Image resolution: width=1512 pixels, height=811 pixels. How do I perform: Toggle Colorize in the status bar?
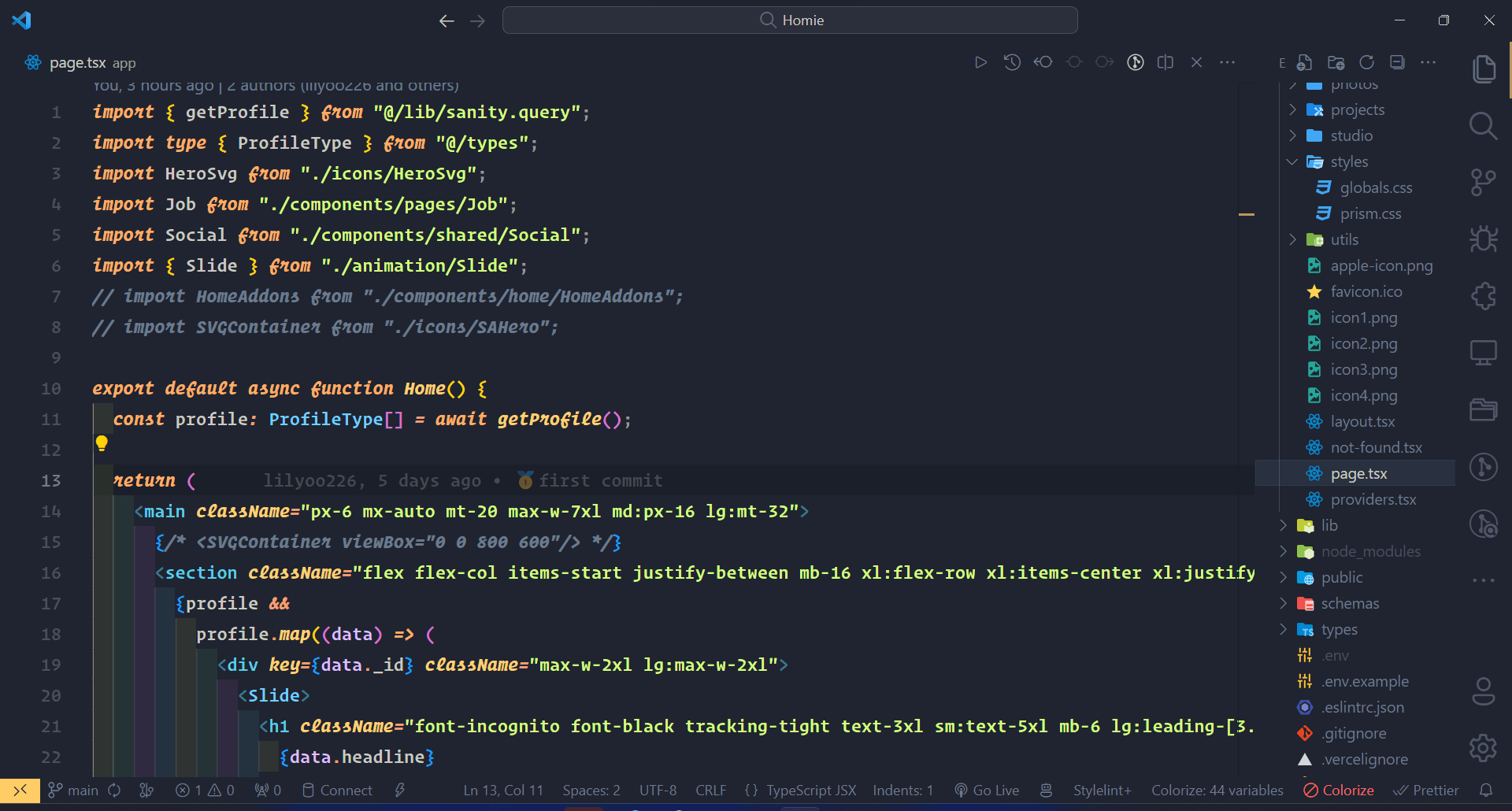tap(1339, 790)
